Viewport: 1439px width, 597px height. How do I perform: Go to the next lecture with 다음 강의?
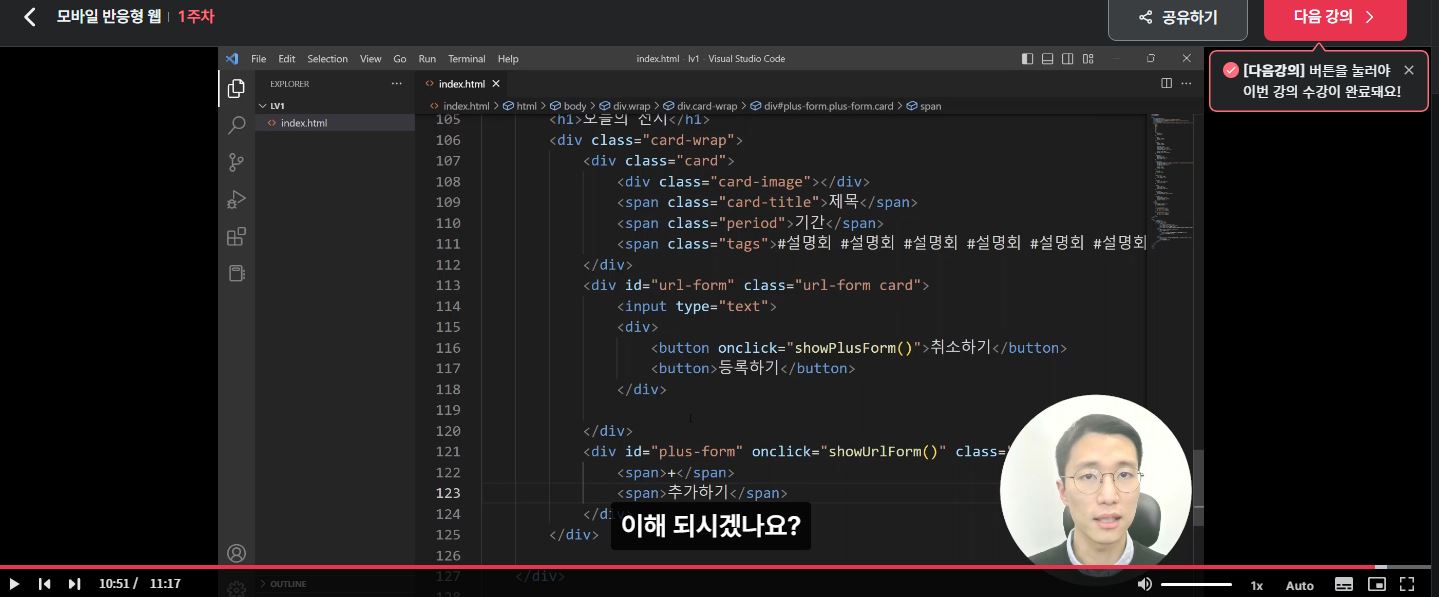pos(1335,17)
